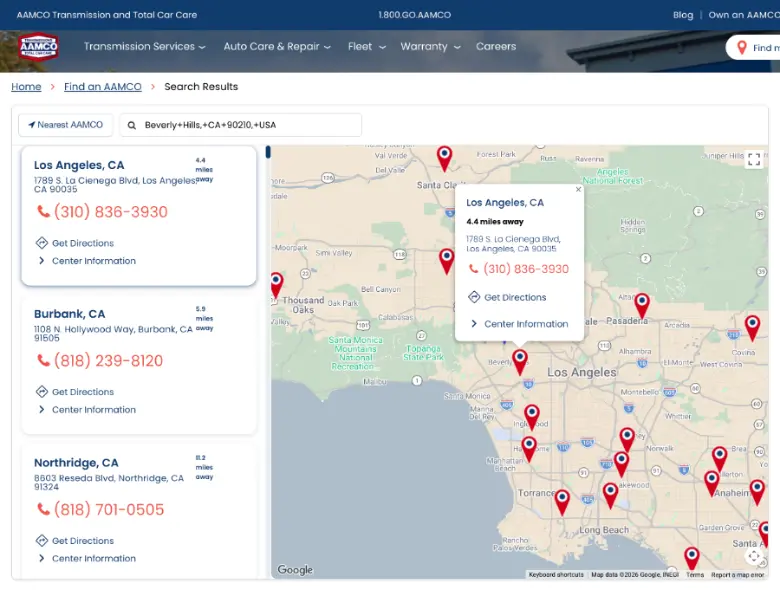Expand Center Information for Northridge card
The image size is (780, 590).
[x=87, y=558]
